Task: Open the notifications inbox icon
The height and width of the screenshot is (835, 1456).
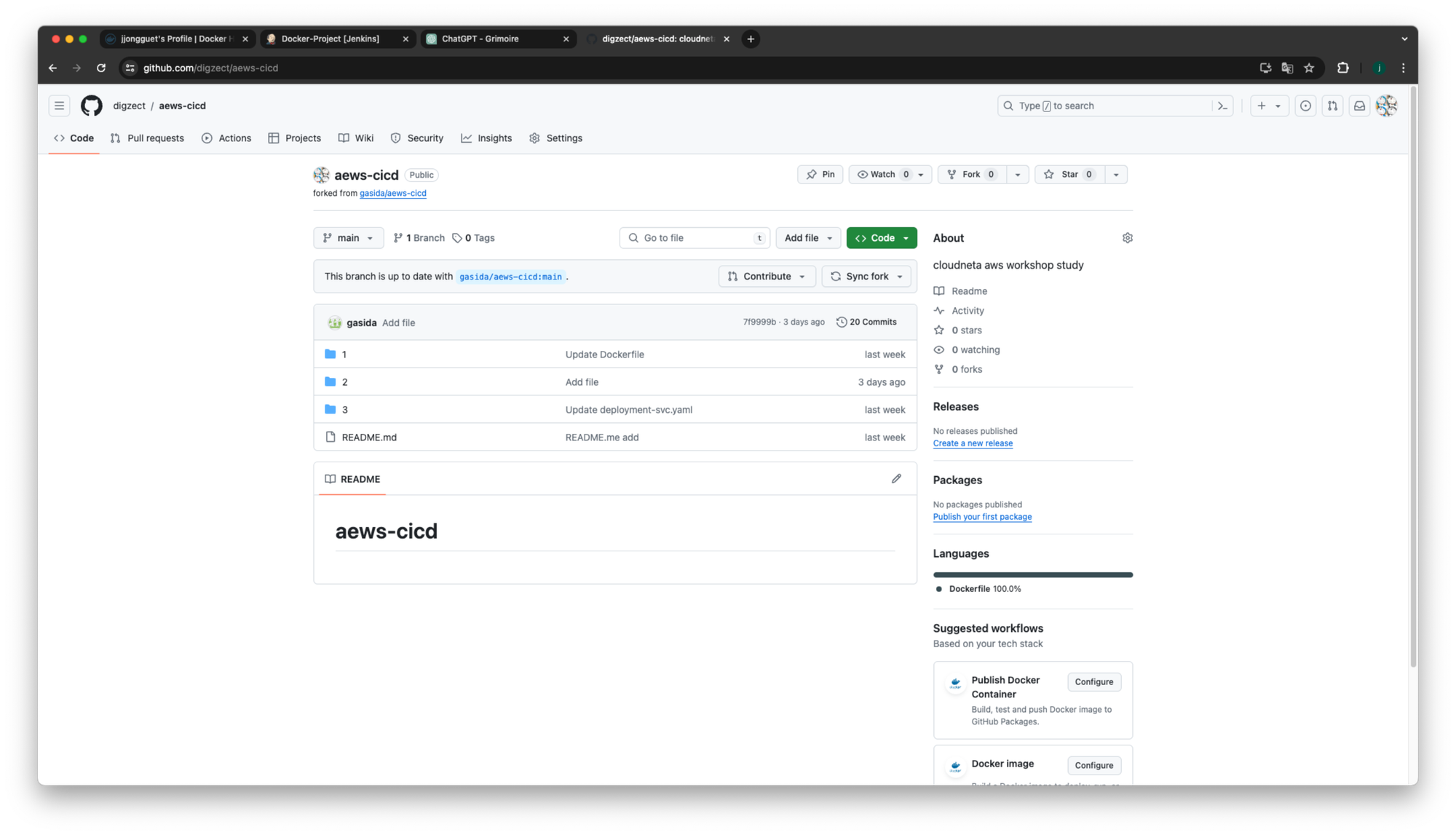Action: 1359,106
